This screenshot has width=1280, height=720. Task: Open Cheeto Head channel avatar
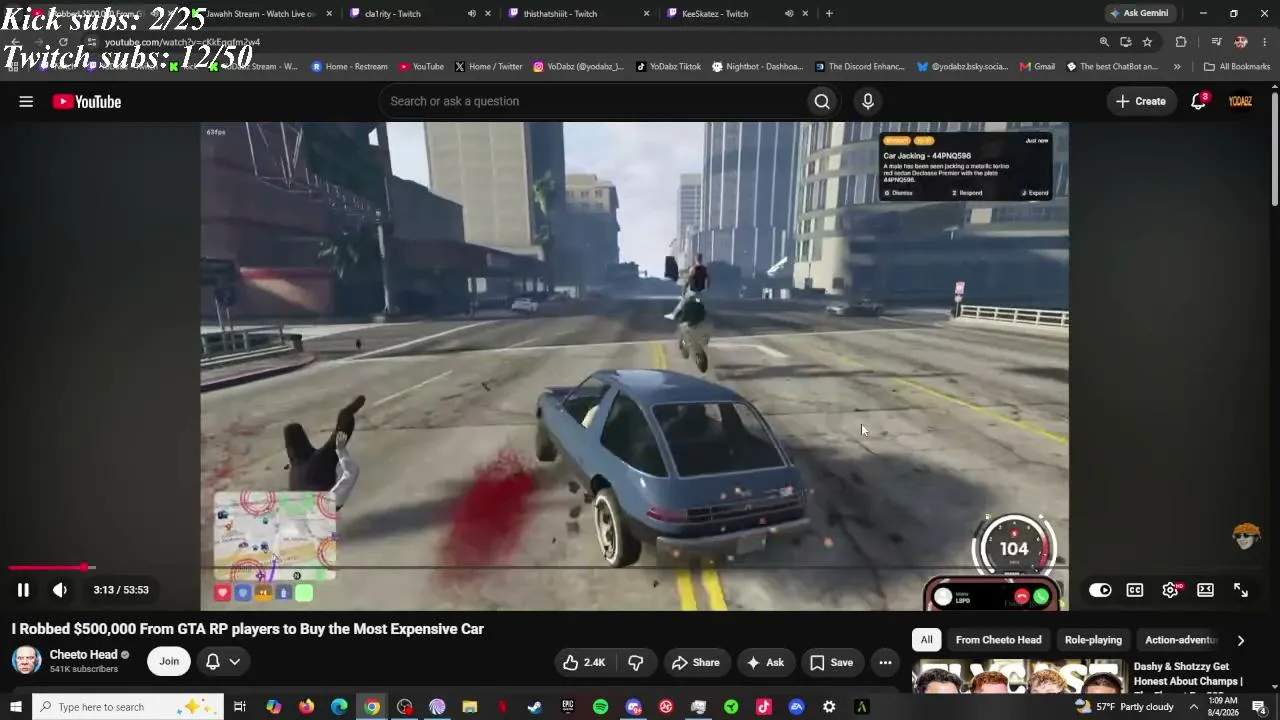(x=27, y=661)
